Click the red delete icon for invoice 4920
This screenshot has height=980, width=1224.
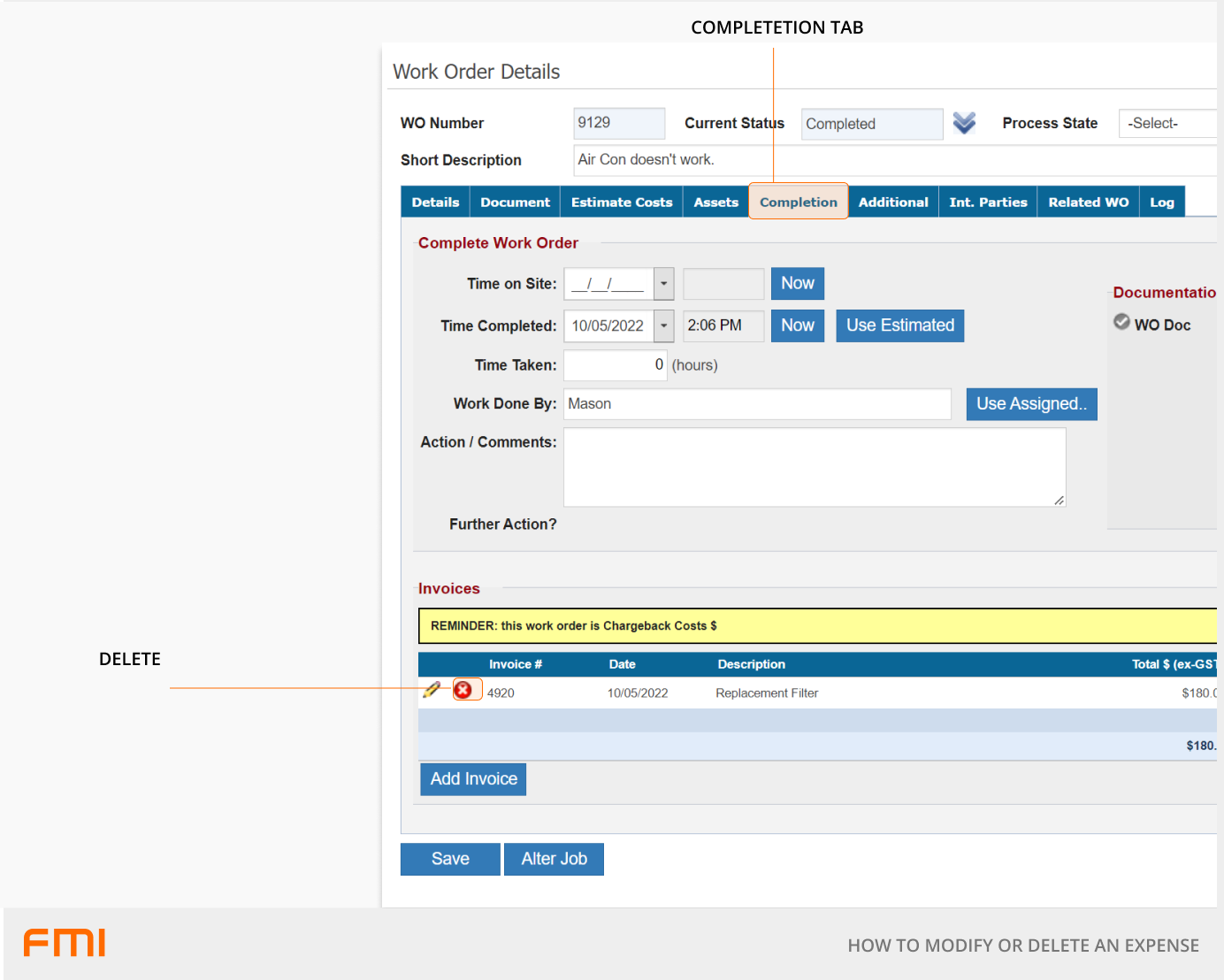[463, 690]
